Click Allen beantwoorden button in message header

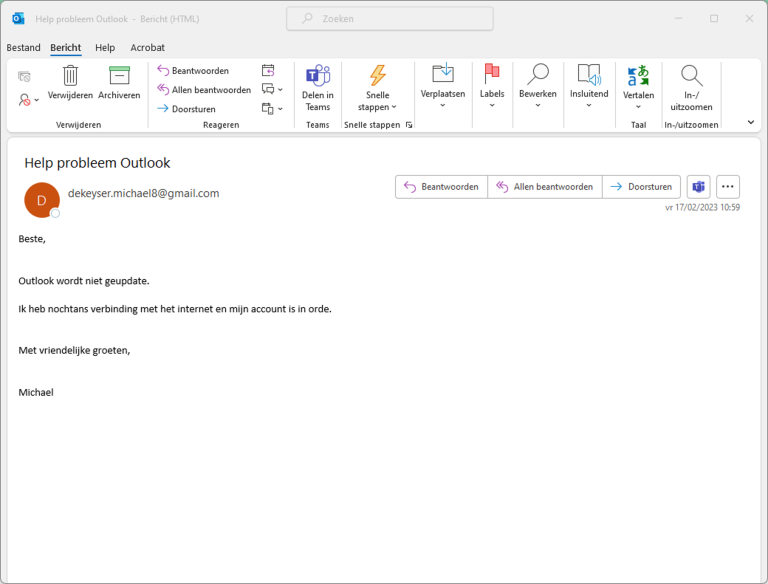tap(545, 187)
